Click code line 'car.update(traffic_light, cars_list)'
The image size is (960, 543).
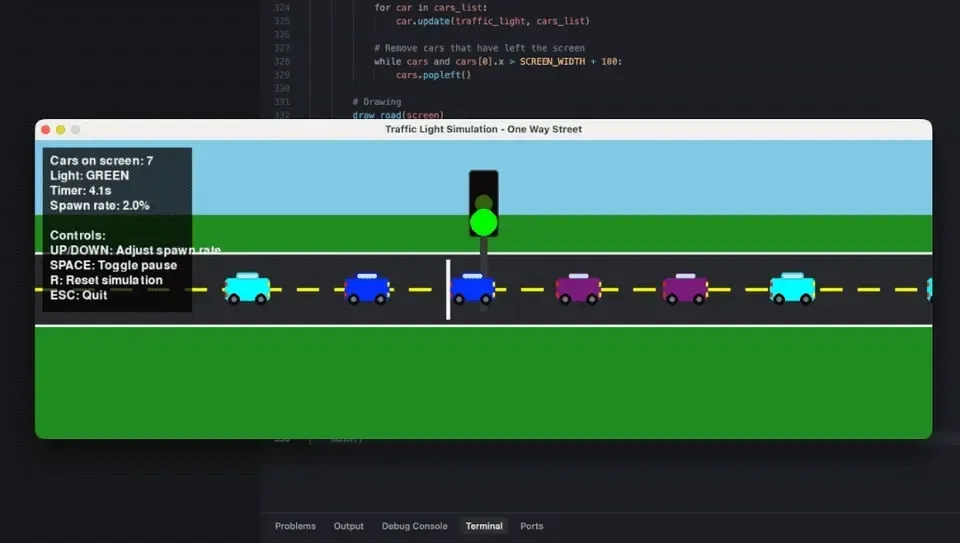(x=493, y=21)
